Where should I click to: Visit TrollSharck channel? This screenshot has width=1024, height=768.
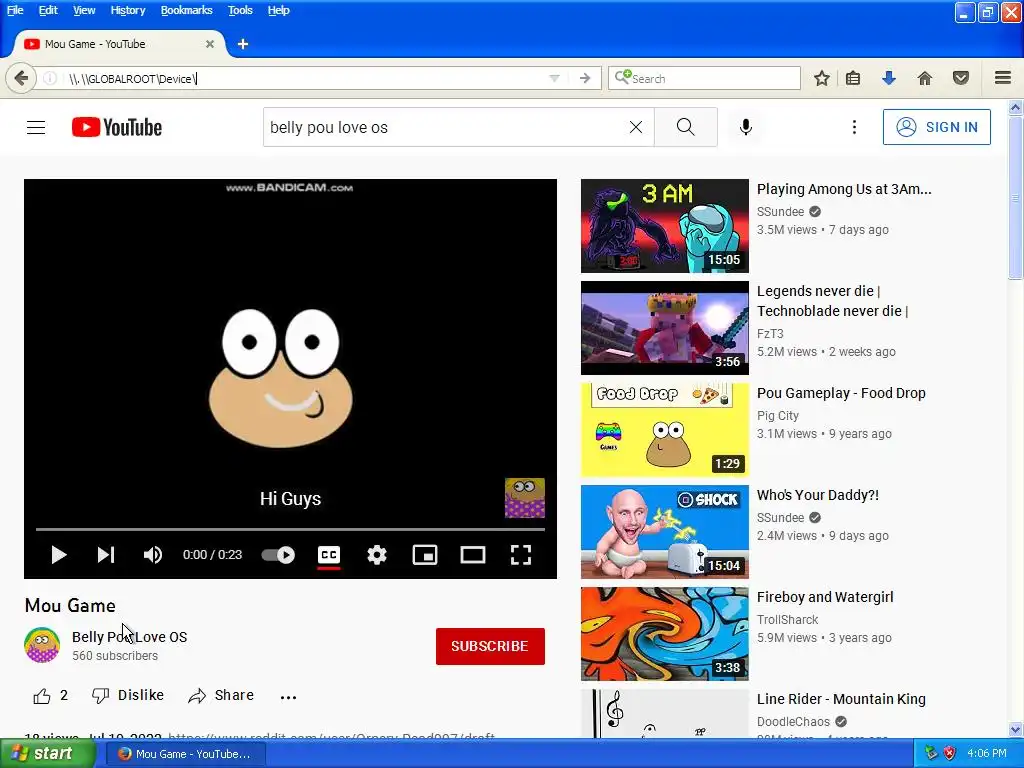(787, 619)
